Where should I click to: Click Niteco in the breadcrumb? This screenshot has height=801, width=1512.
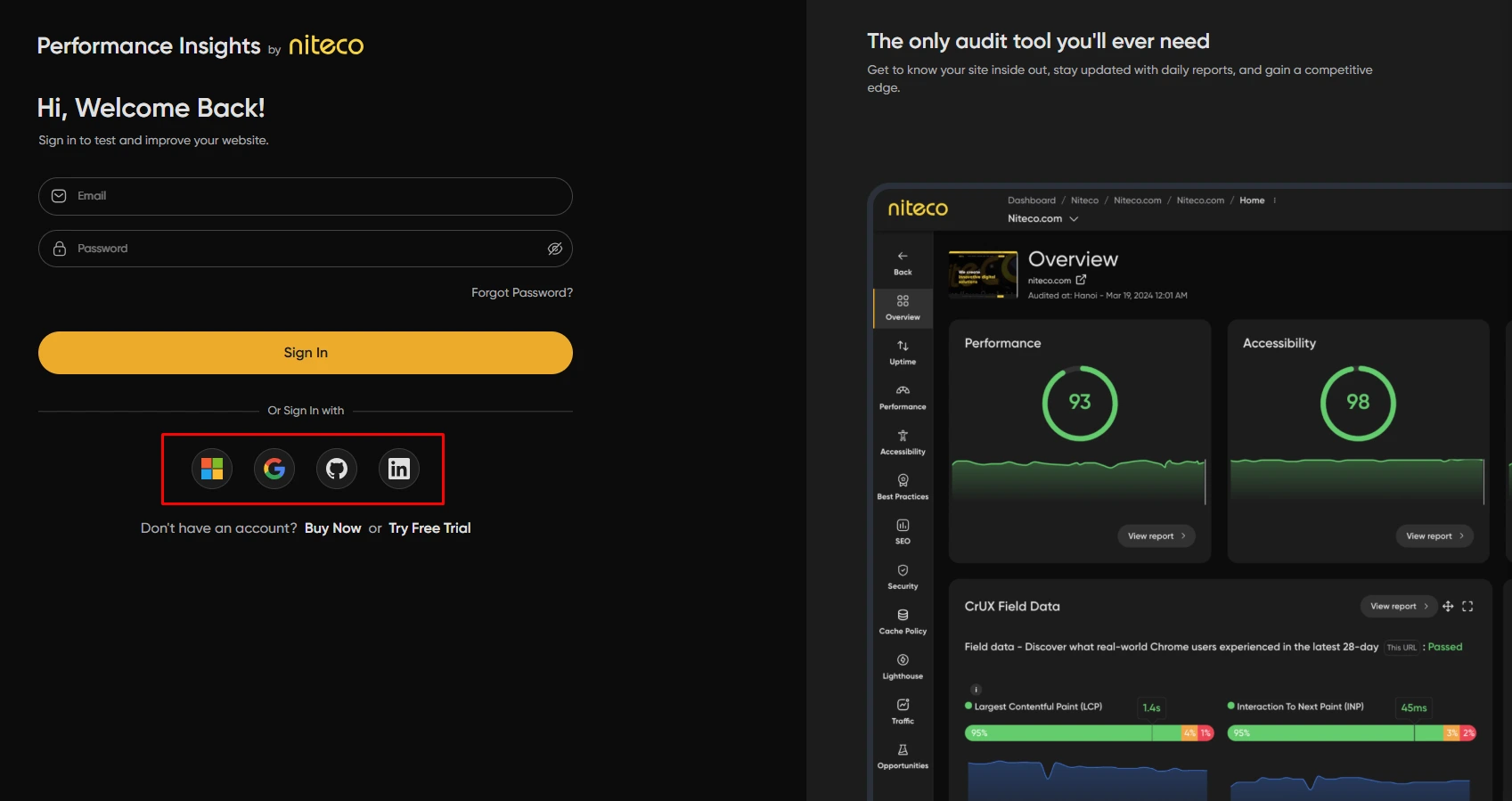click(1084, 200)
